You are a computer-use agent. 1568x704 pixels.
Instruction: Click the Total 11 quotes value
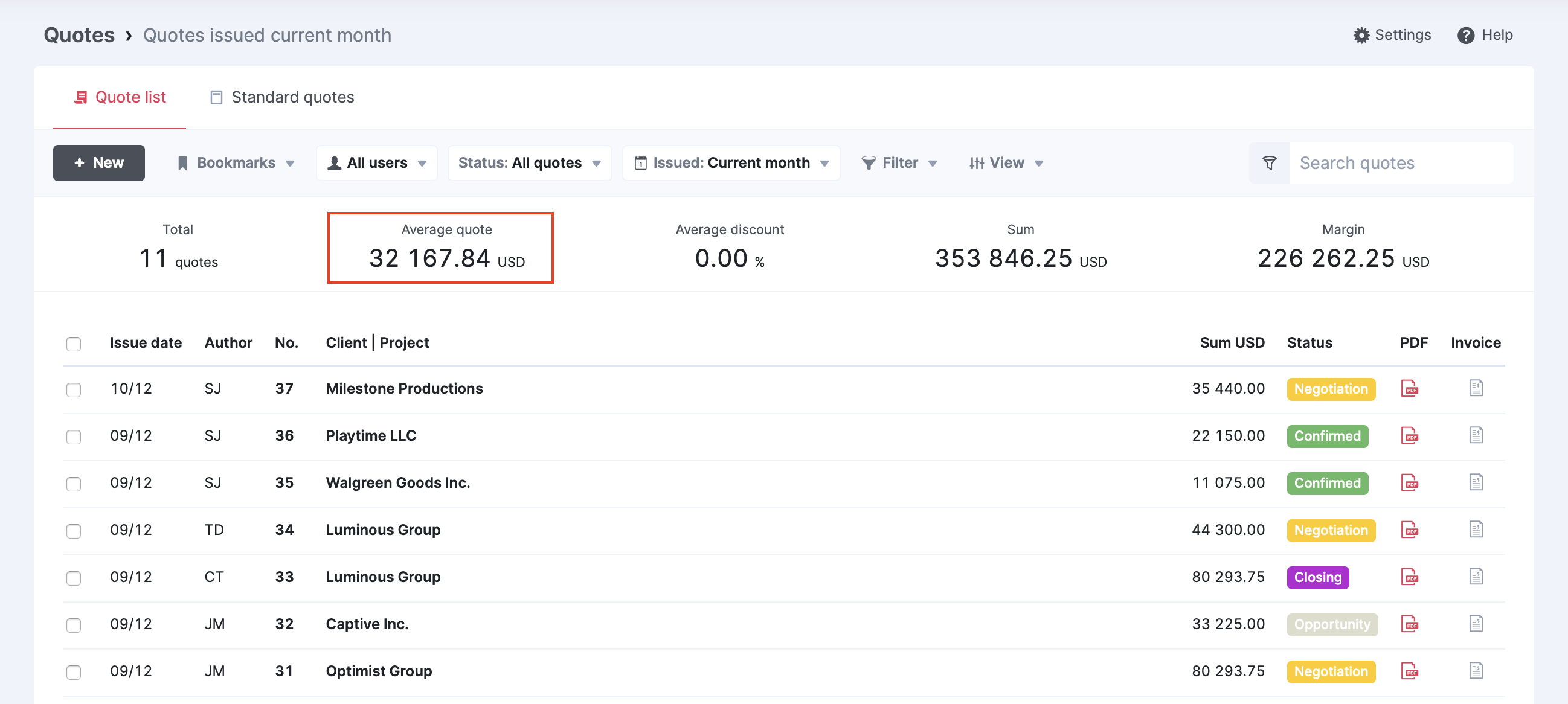pos(178,258)
